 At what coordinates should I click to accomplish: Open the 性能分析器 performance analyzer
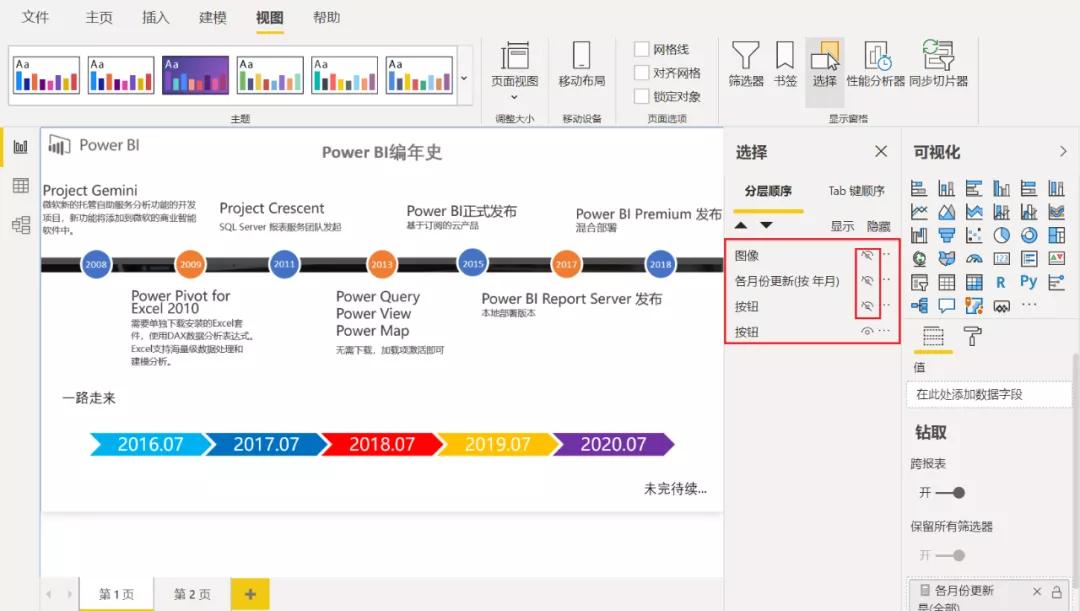pyautogui.click(x=875, y=64)
